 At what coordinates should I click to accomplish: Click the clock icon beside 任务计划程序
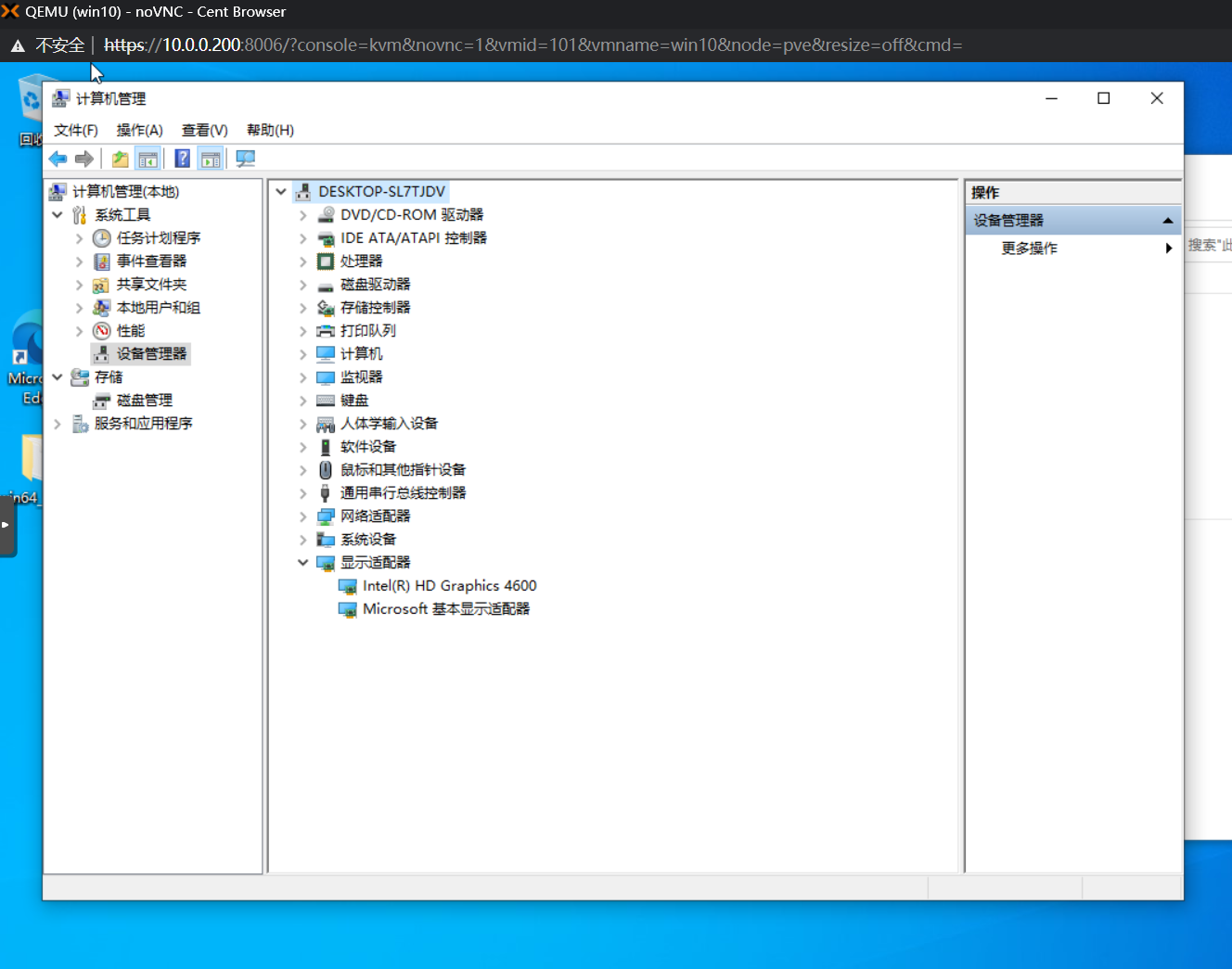point(102,238)
